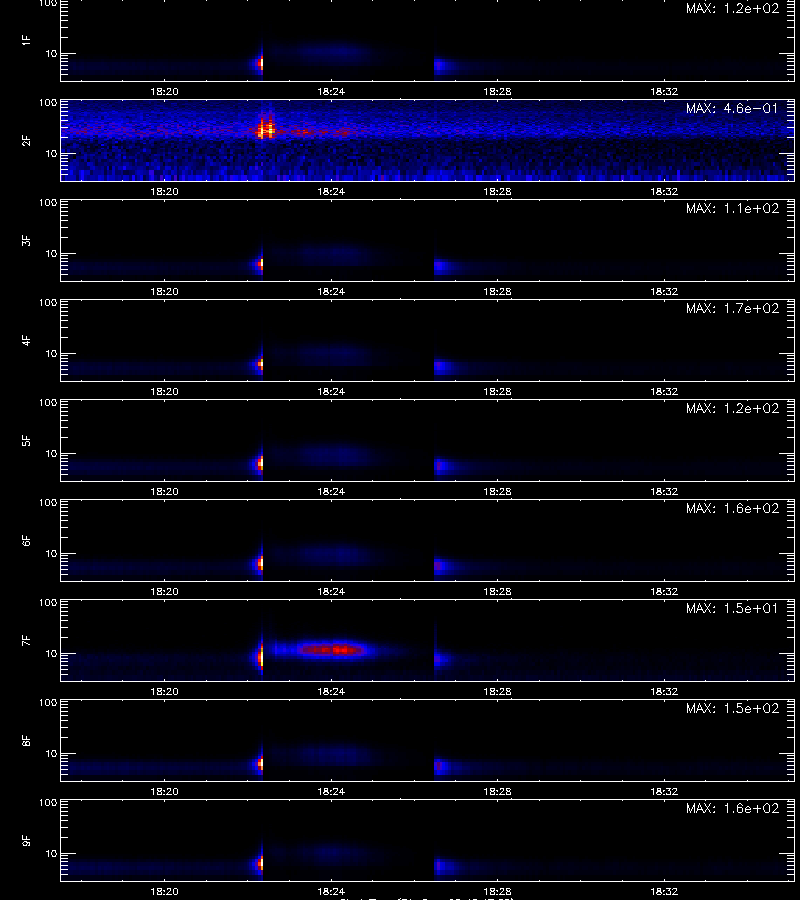800x900 pixels.
Task: Select the MAX: 1.1e+02 label in 3F panel
Action: [732, 208]
